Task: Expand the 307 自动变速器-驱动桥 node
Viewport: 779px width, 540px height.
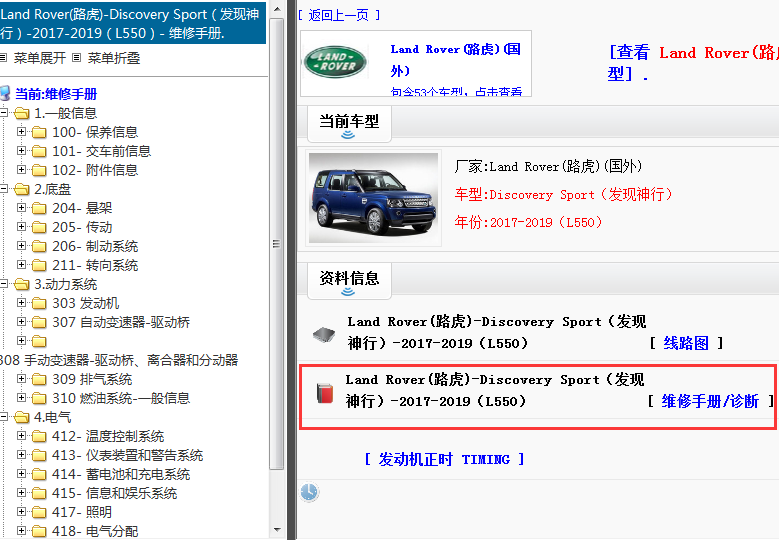Action: (x=21, y=322)
